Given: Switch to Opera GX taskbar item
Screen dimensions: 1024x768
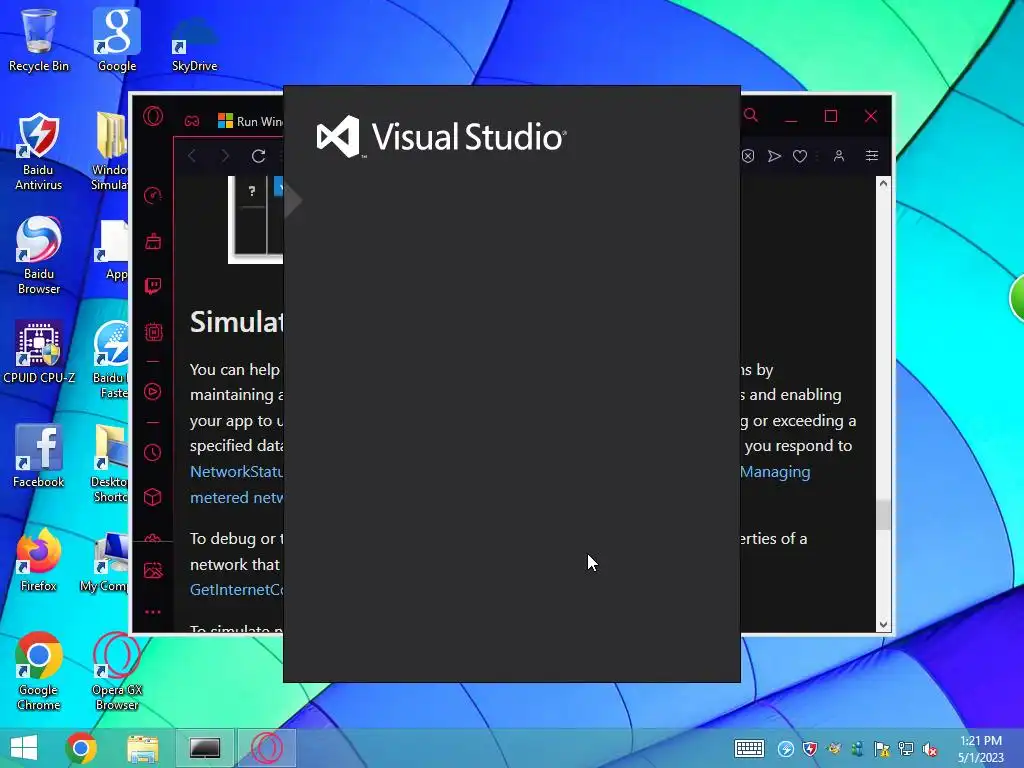Looking at the screenshot, I should click(266, 748).
